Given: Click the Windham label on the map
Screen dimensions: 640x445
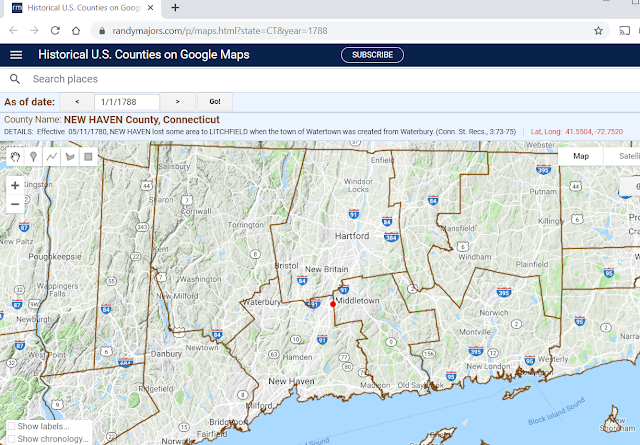Looking at the screenshot, I should point(475,257).
